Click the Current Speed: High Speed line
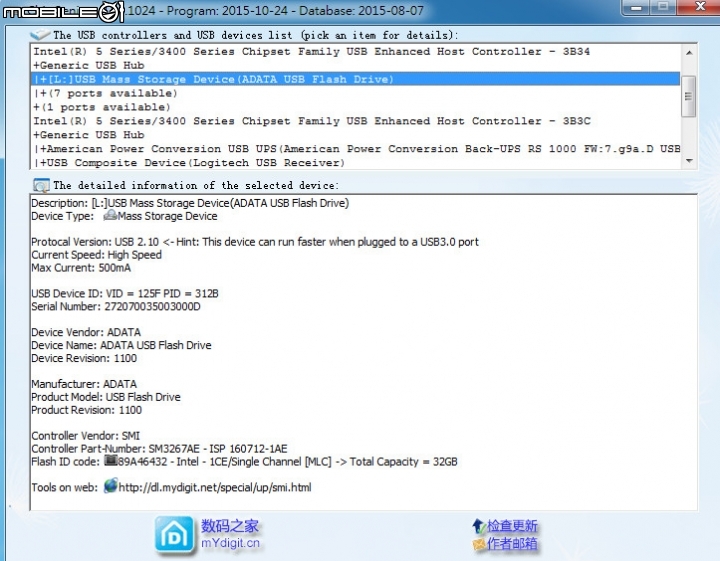This screenshot has height=561, width=720. pyautogui.click(x=96, y=255)
